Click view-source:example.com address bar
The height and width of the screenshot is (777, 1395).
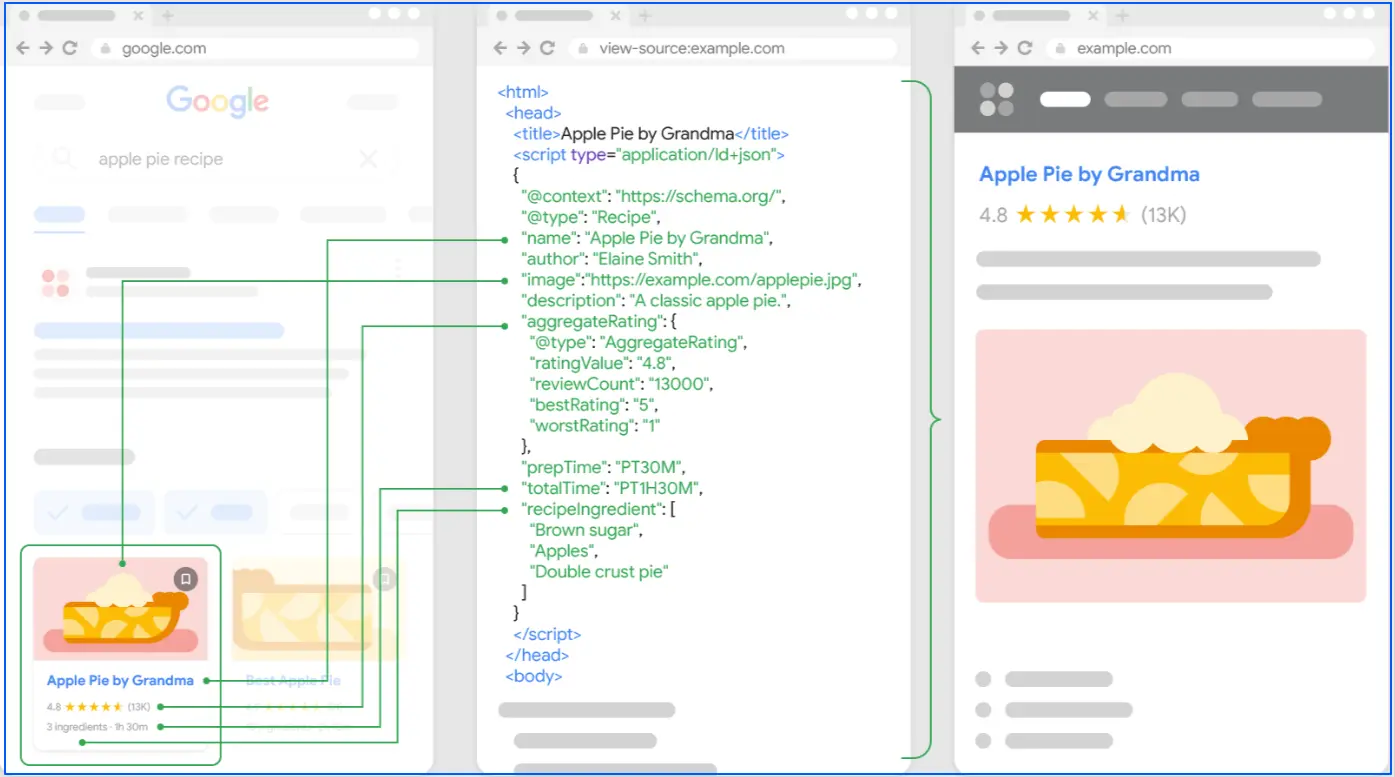pos(732,48)
